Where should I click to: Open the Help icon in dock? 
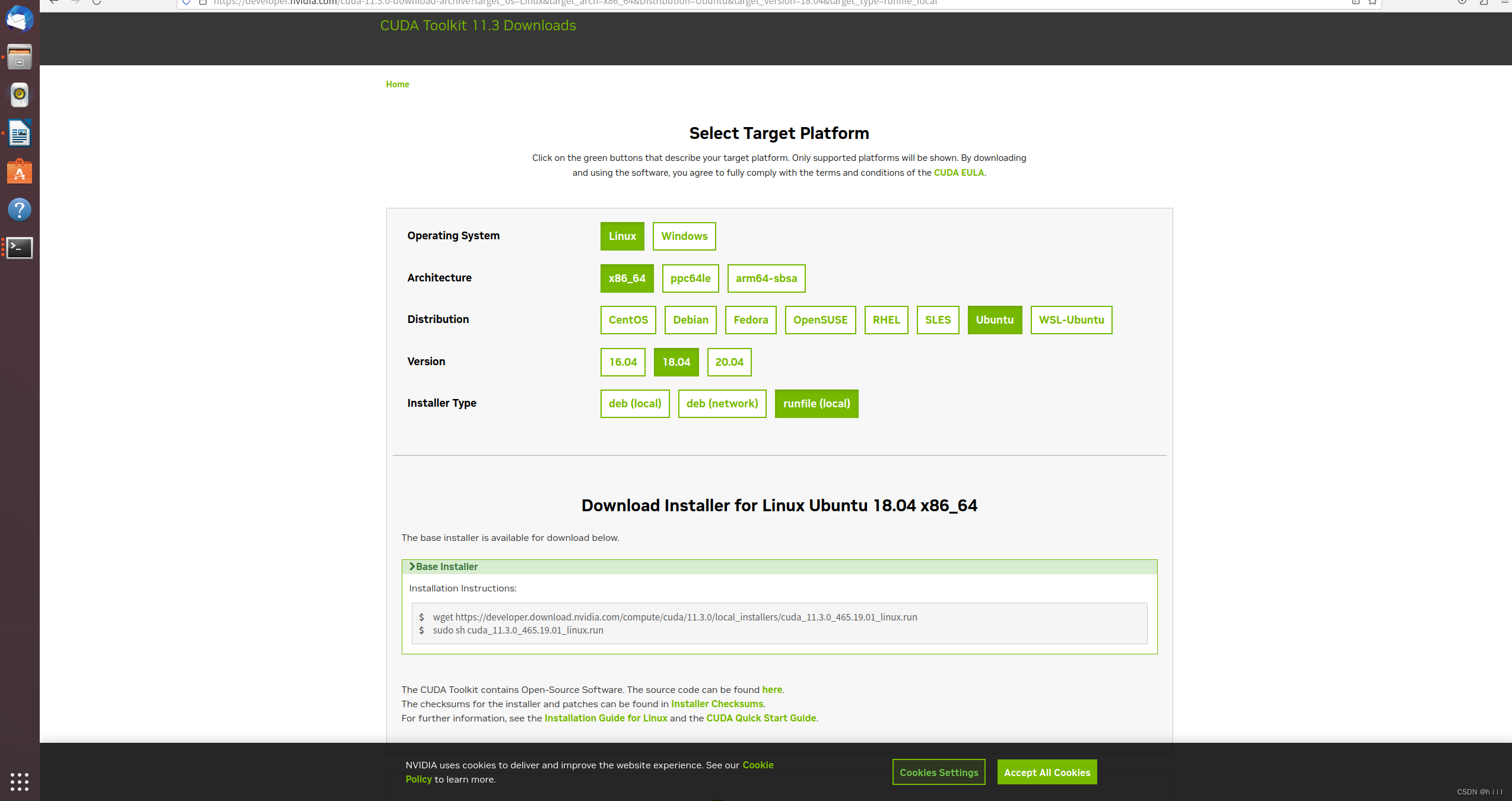(20, 210)
